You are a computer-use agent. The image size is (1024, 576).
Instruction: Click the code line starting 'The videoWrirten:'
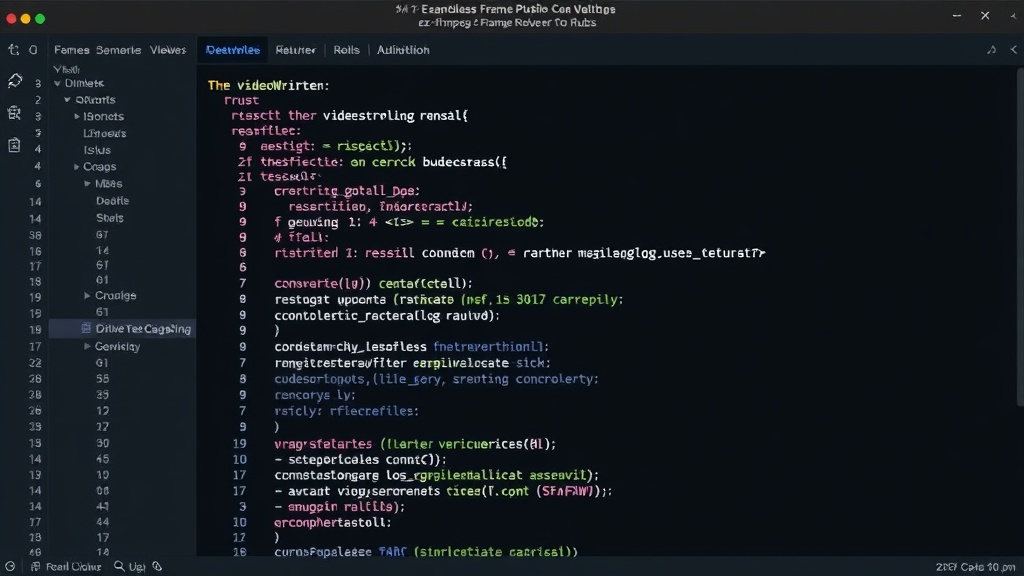[x=268, y=86]
